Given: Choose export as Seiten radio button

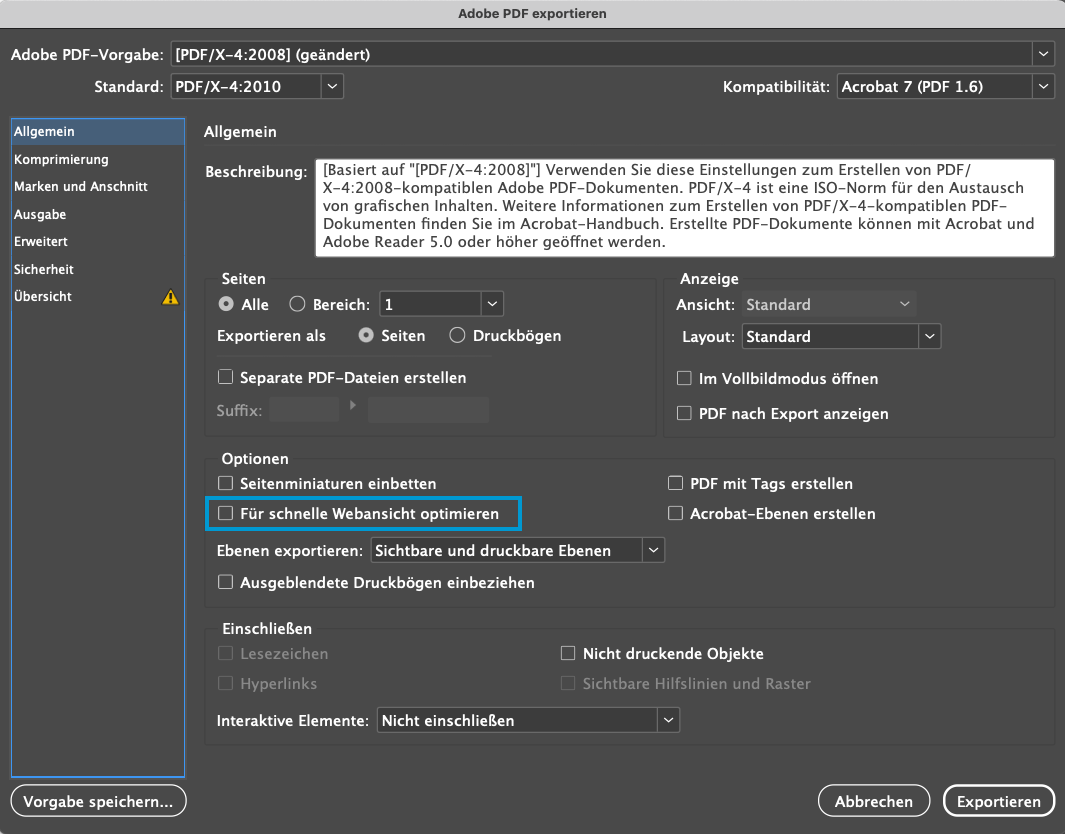Looking at the screenshot, I should 366,336.
